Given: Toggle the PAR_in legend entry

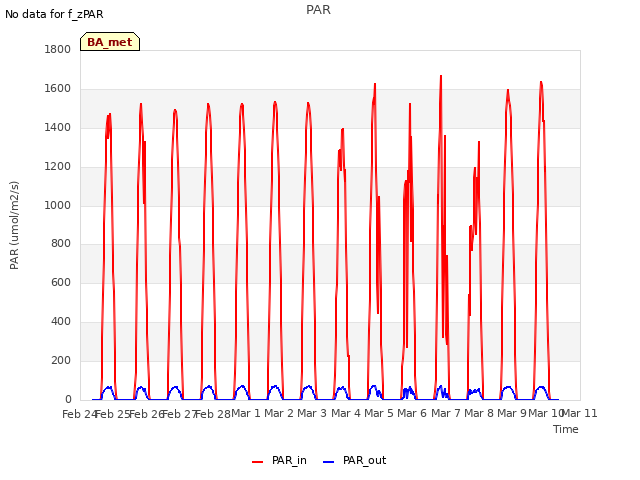Looking at the screenshot, I should click(279, 460).
